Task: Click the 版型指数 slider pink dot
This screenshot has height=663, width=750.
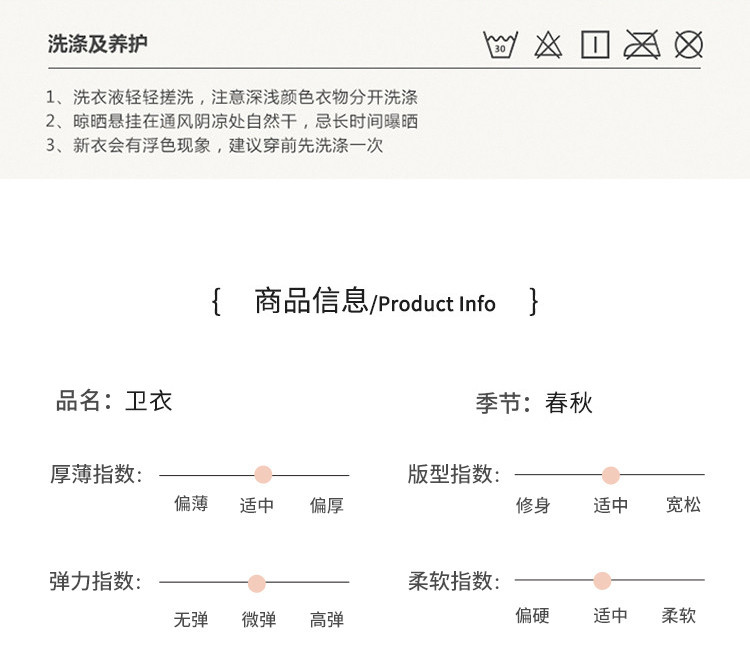Action: click(611, 475)
